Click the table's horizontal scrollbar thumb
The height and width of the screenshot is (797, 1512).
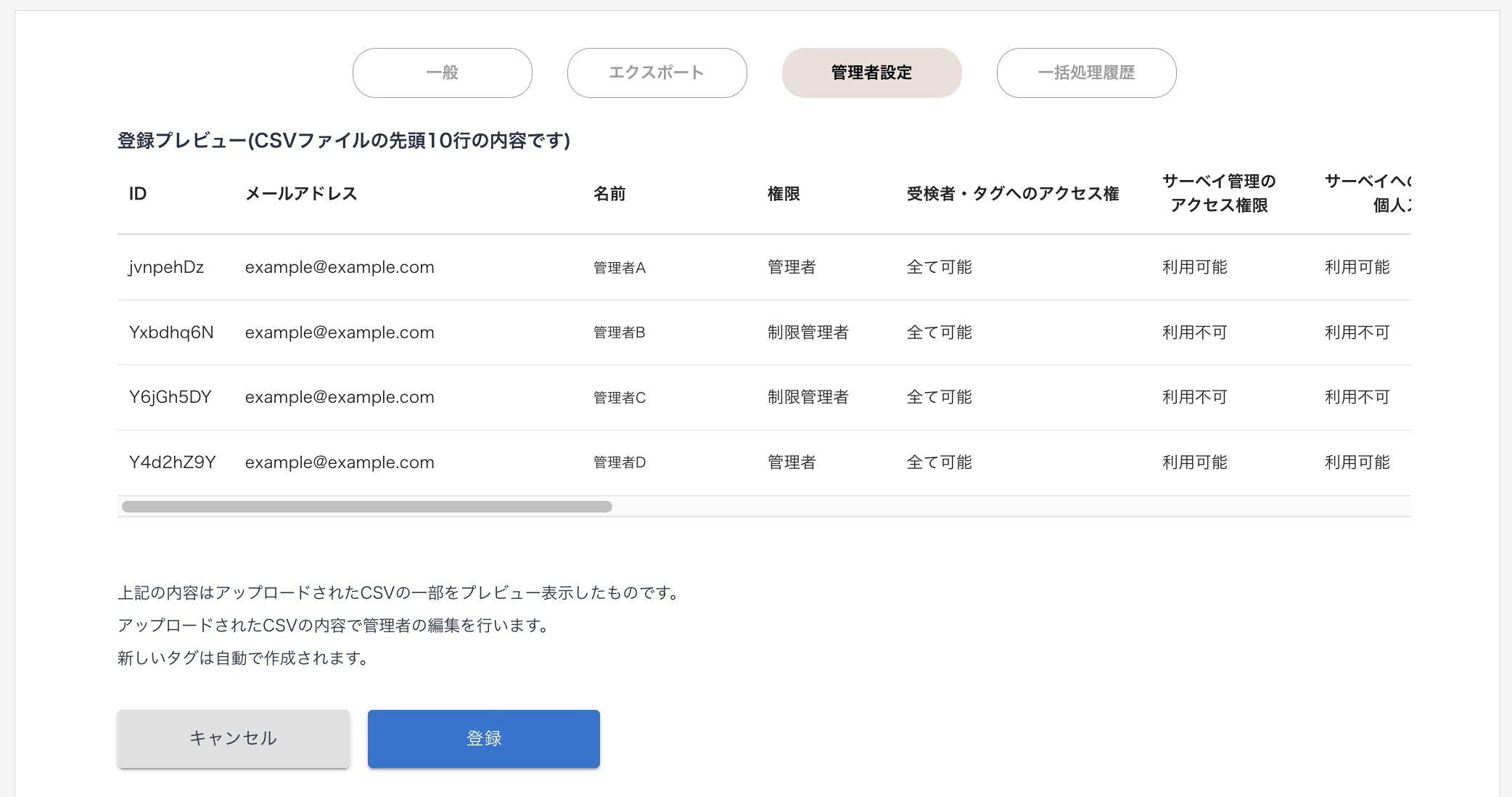tap(366, 507)
